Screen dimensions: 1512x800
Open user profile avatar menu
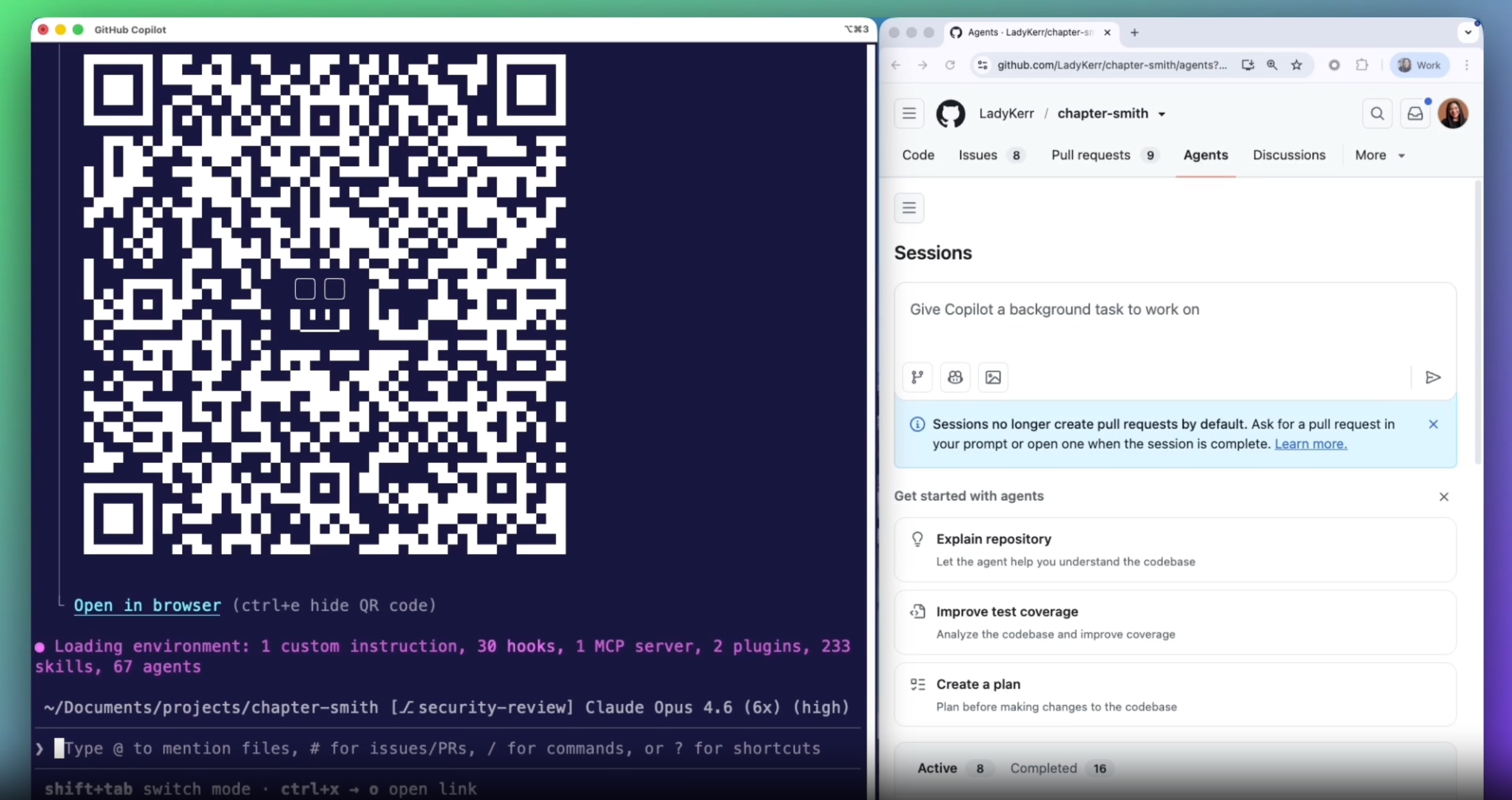click(x=1453, y=114)
